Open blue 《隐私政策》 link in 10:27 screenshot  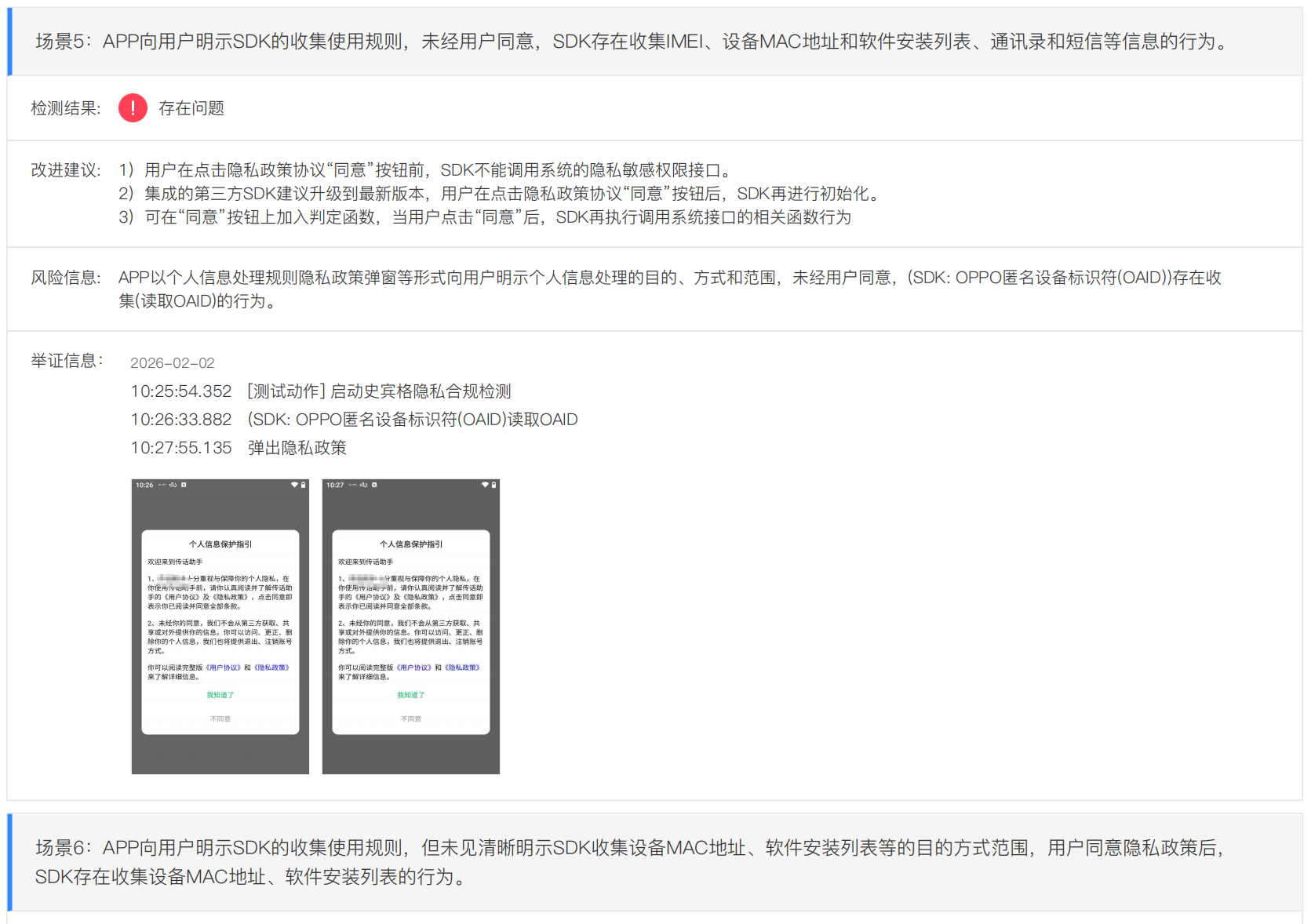pyautogui.click(x=462, y=668)
